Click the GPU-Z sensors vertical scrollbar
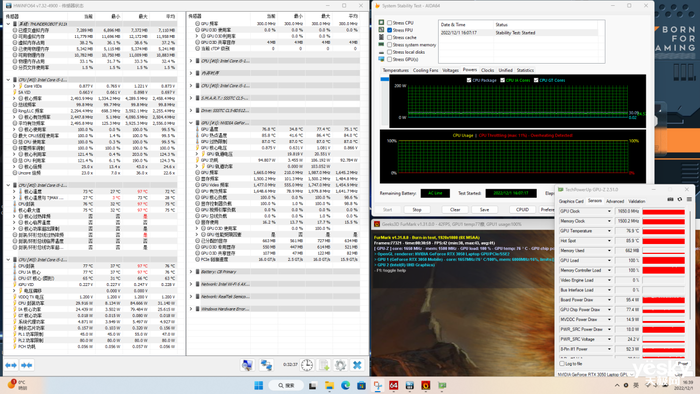 [690, 281]
